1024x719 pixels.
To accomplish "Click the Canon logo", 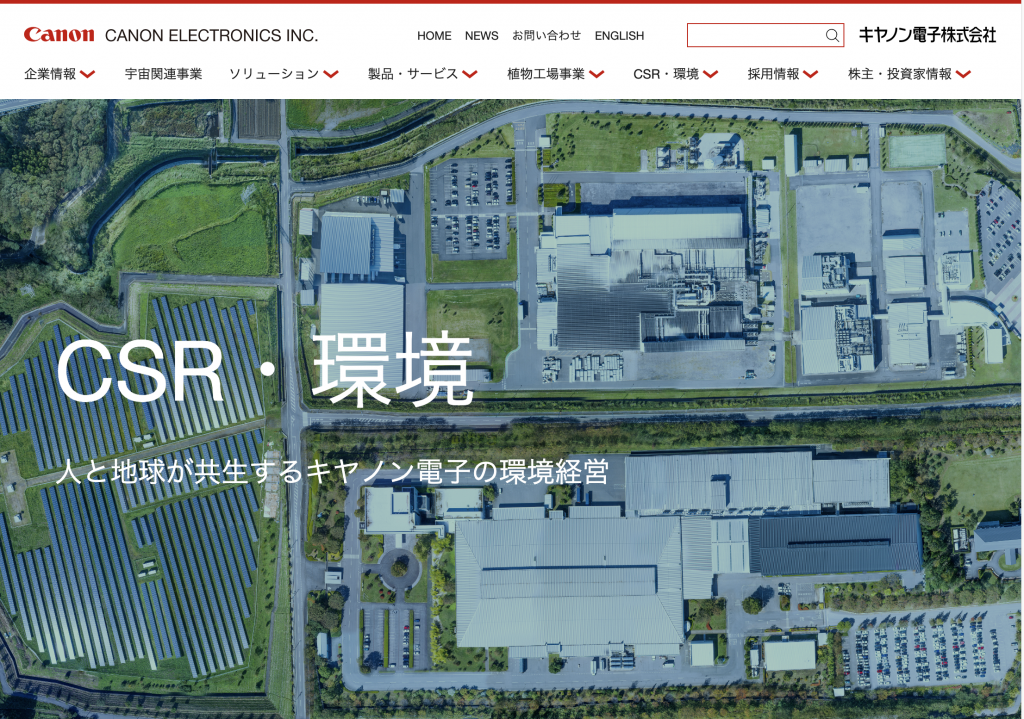I will point(59,35).
